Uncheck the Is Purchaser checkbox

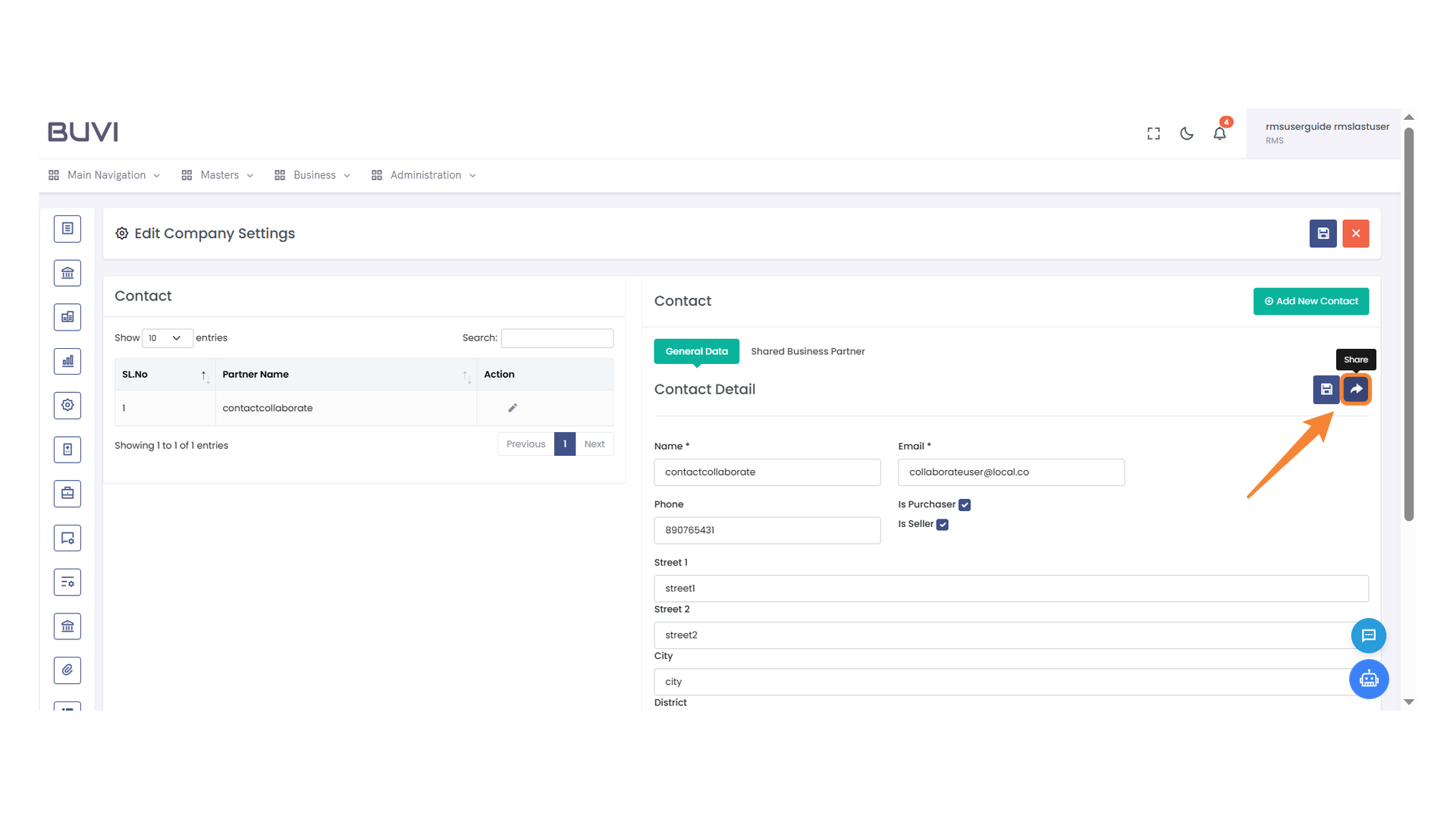click(965, 505)
